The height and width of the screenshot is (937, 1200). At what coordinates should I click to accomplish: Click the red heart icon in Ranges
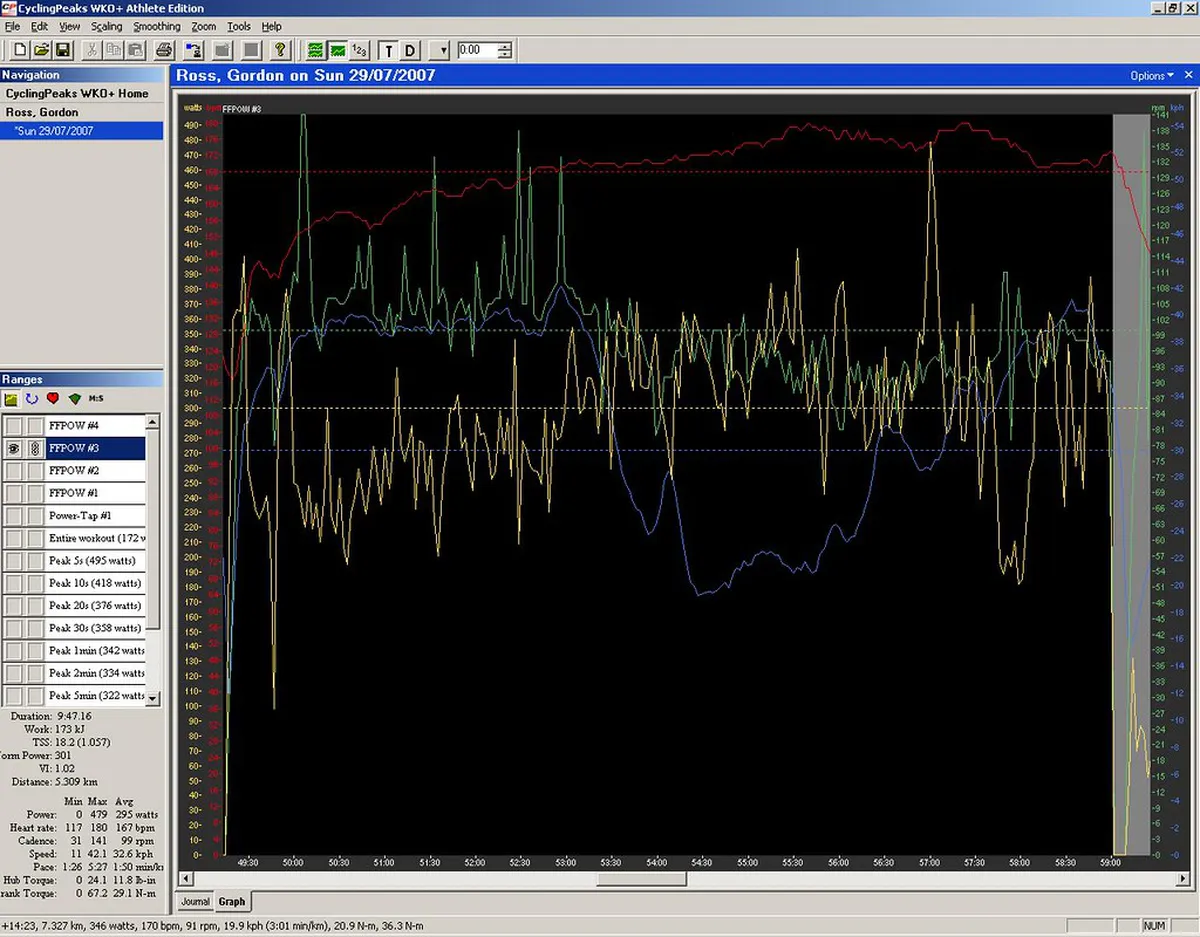click(53, 399)
